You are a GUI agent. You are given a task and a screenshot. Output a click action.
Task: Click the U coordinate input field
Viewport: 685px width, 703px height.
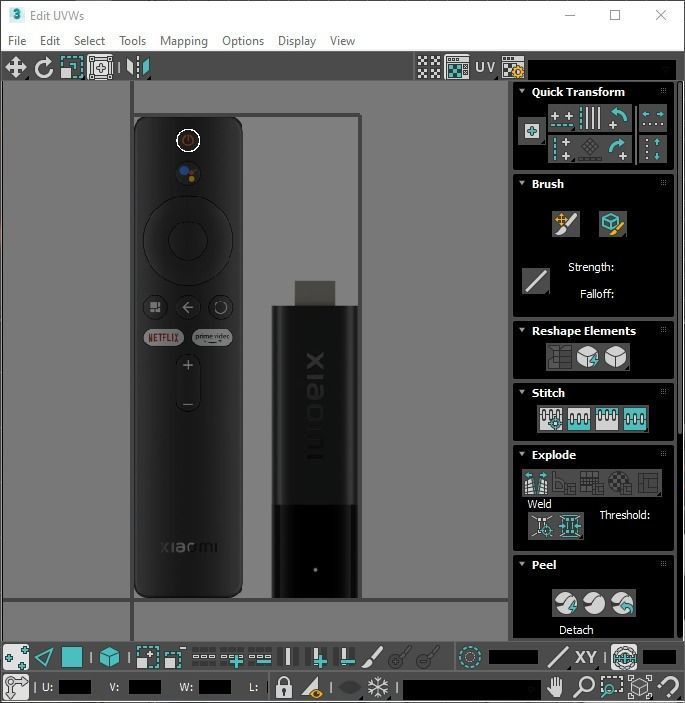point(75,686)
